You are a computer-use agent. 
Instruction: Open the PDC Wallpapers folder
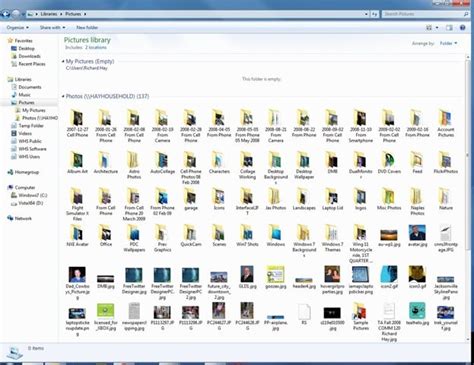pos(134,238)
